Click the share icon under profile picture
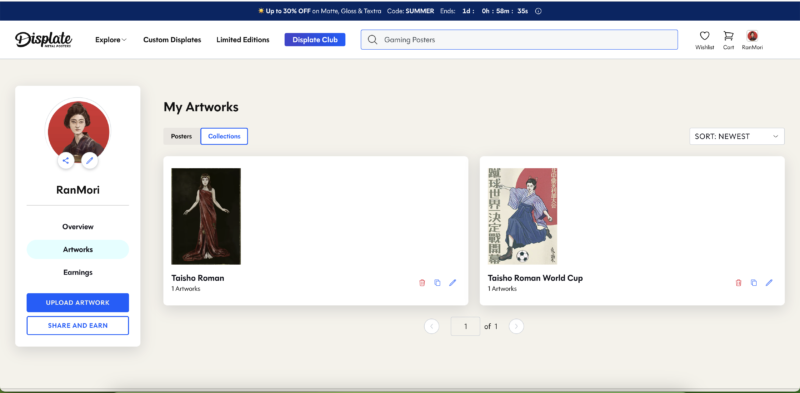This screenshot has height=393, width=800. click(x=65, y=161)
